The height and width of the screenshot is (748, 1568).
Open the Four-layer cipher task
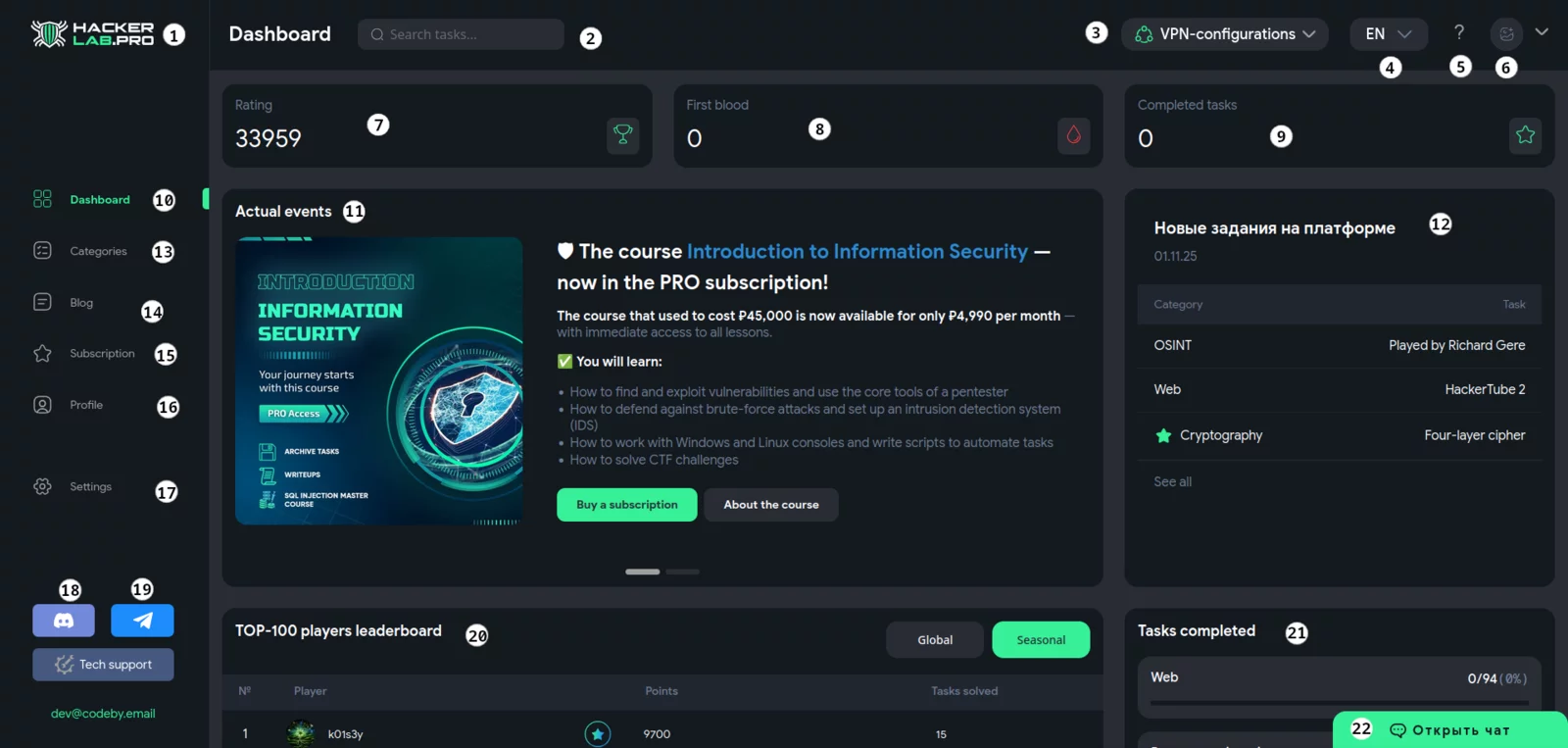(x=1475, y=435)
